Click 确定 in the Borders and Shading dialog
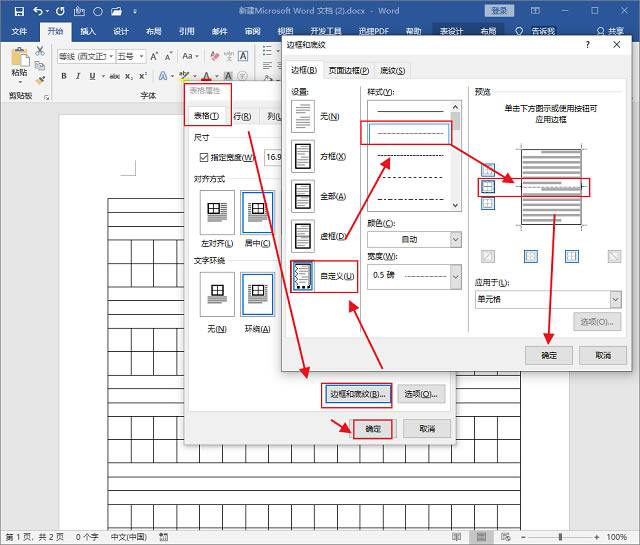 pyautogui.click(x=549, y=355)
